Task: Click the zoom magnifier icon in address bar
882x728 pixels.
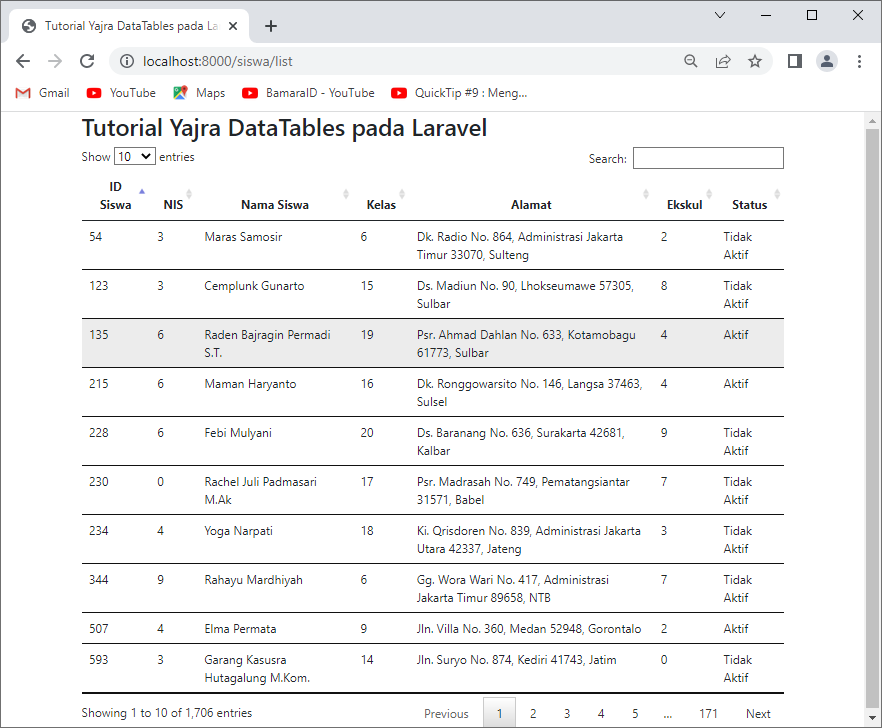Action: pyautogui.click(x=690, y=61)
